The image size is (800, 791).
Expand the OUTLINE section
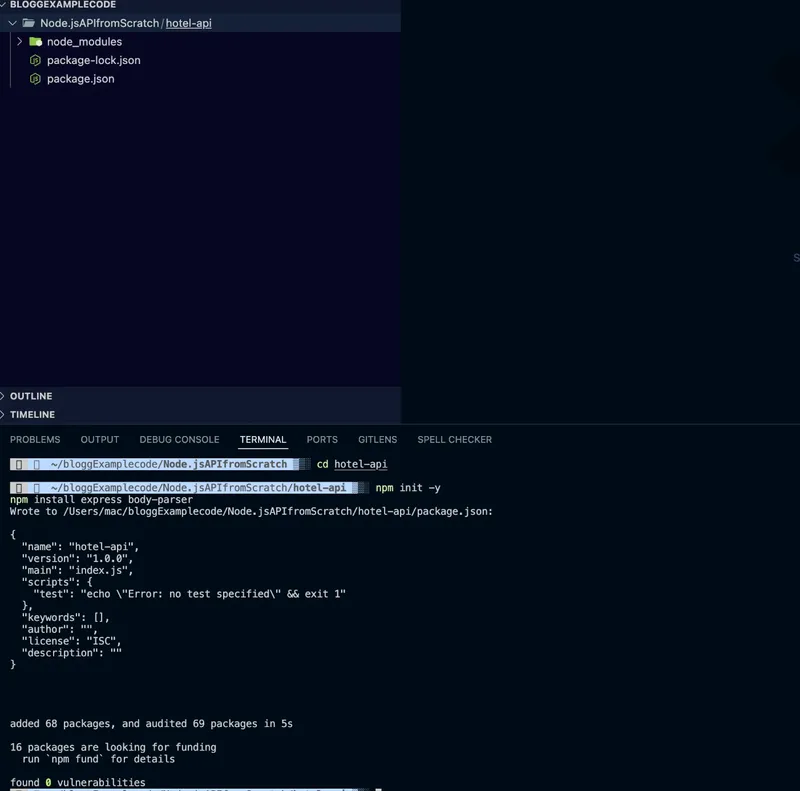tap(30, 396)
